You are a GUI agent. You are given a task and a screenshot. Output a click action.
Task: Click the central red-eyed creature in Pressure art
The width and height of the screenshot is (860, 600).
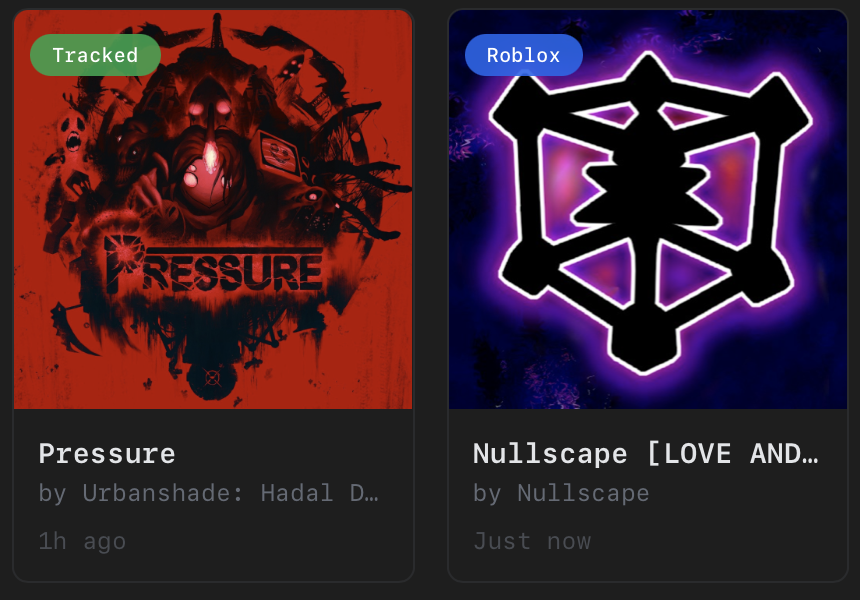(209, 148)
